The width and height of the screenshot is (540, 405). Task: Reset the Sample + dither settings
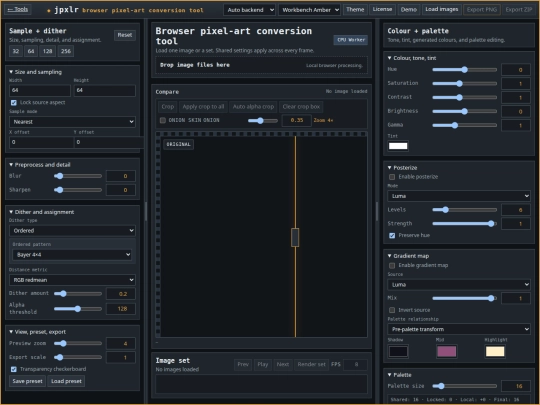pos(125,35)
